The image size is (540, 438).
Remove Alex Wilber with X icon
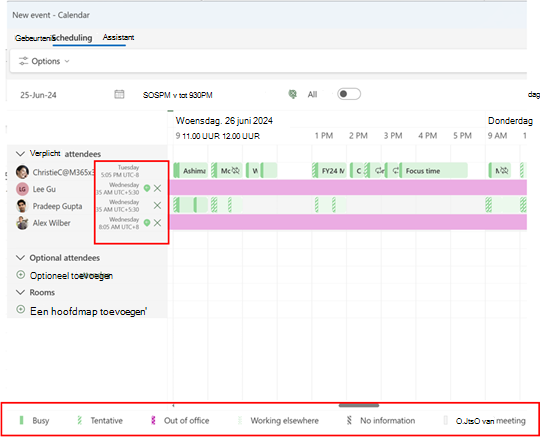tap(157, 223)
